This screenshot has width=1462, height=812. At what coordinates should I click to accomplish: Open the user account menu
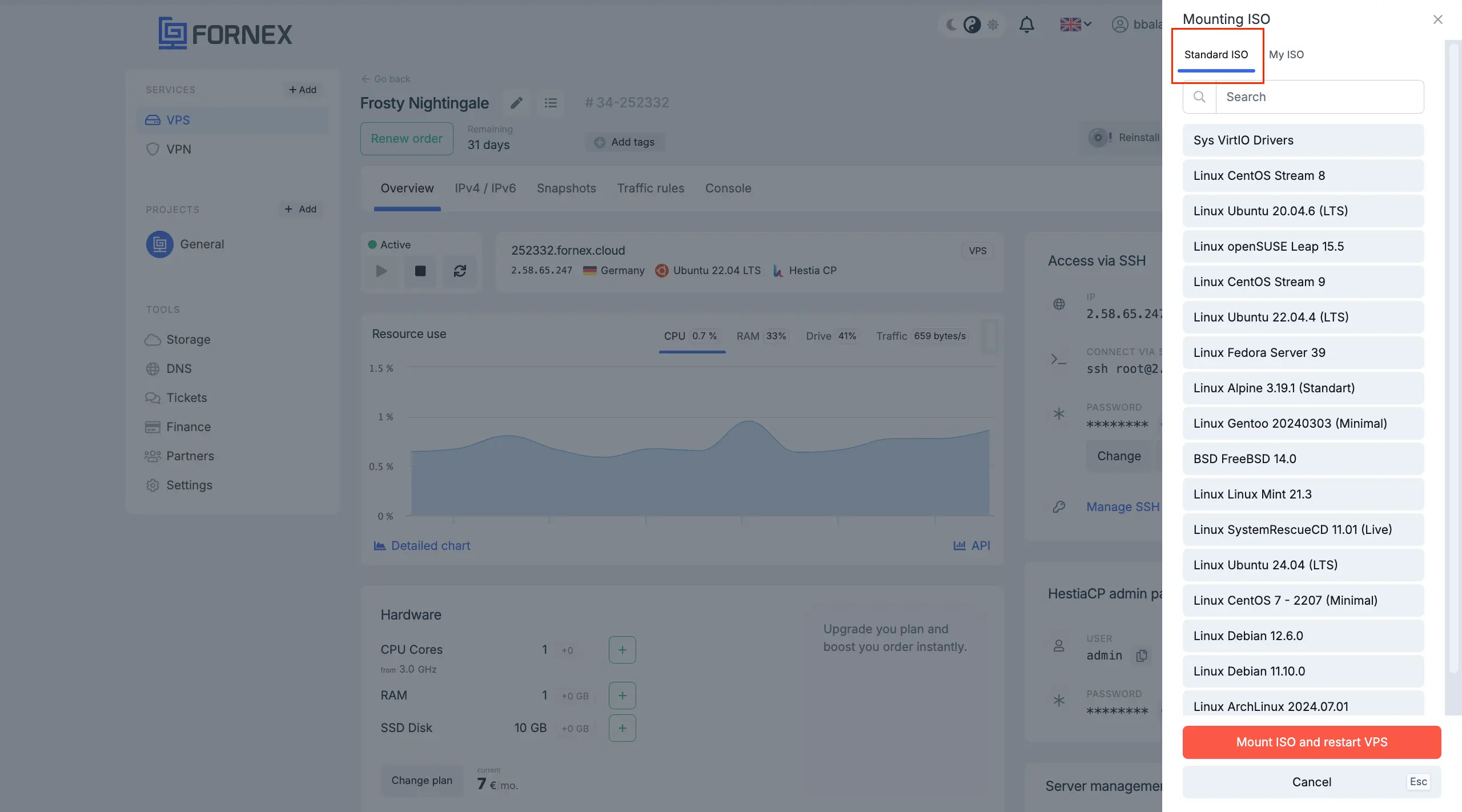[x=1136, y=25]
